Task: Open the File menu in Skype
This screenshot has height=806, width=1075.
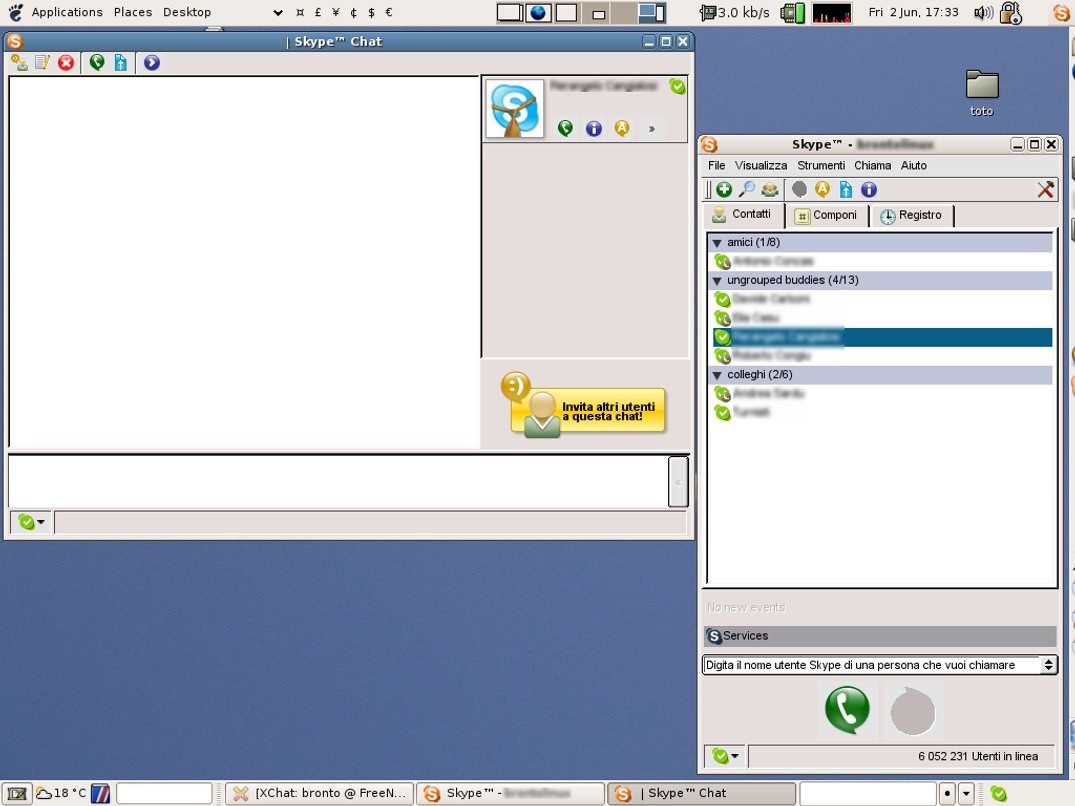Action: click(716, 165)
